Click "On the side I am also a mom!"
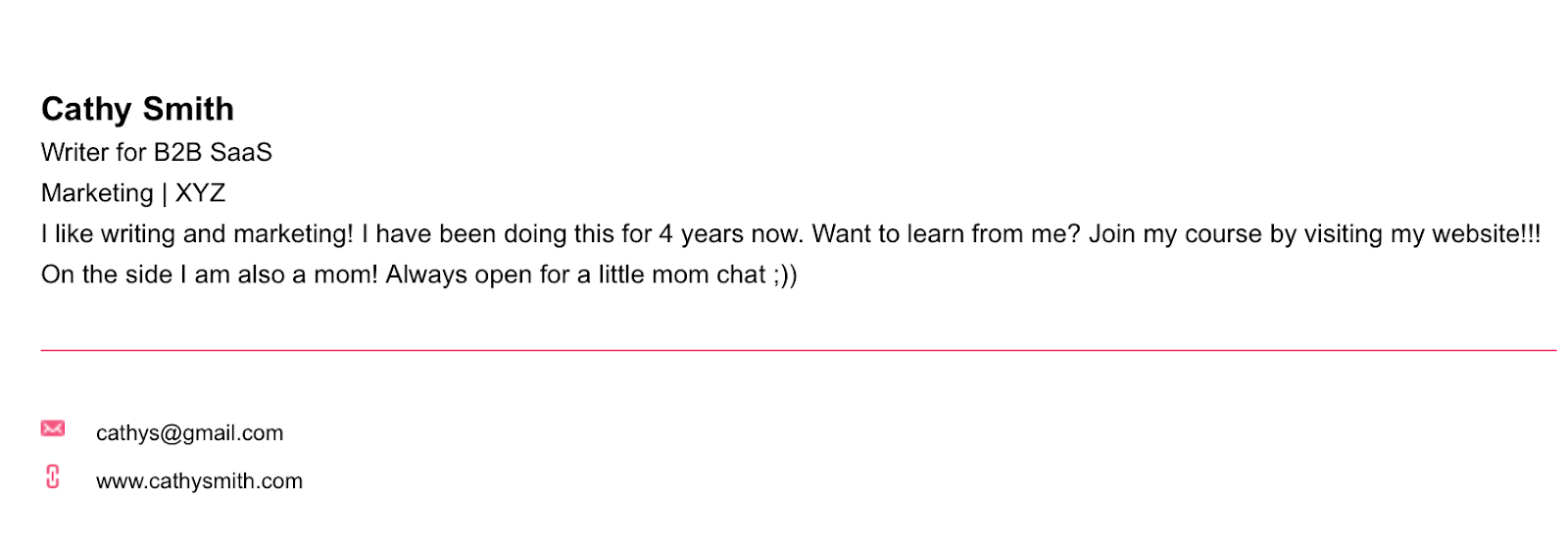The height and width of the screenshot is (553, 1568). coord(209,276)
